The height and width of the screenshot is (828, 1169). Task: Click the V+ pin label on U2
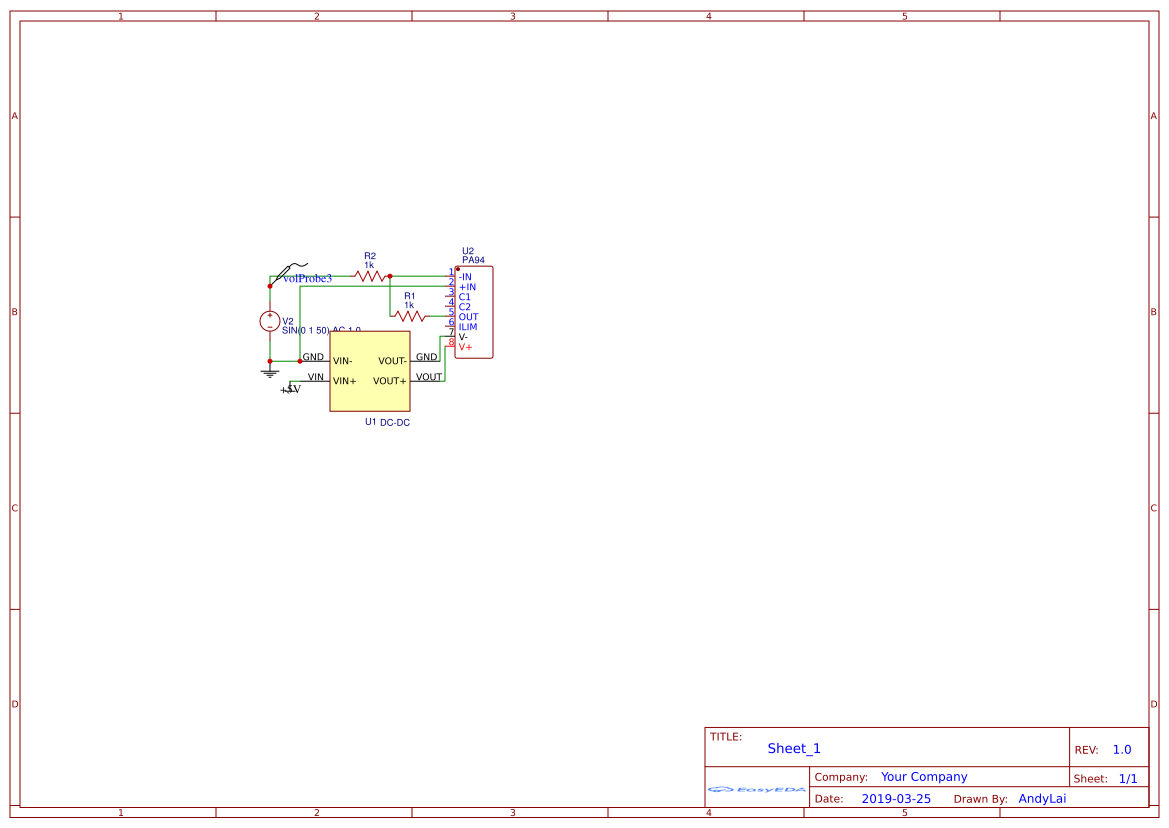tap(465, 347)
